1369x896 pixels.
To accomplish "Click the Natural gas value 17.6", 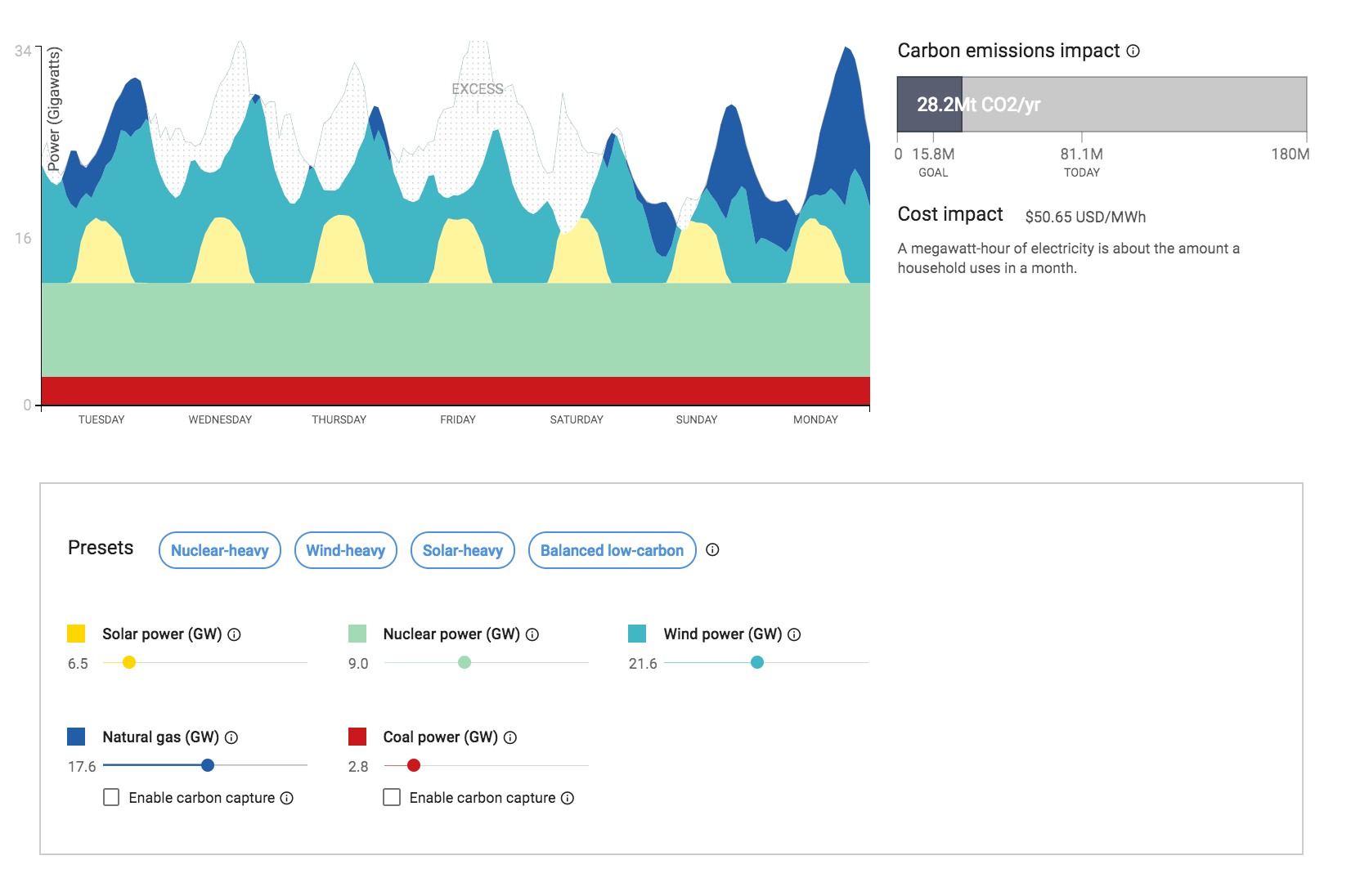I will coord(82,767).
